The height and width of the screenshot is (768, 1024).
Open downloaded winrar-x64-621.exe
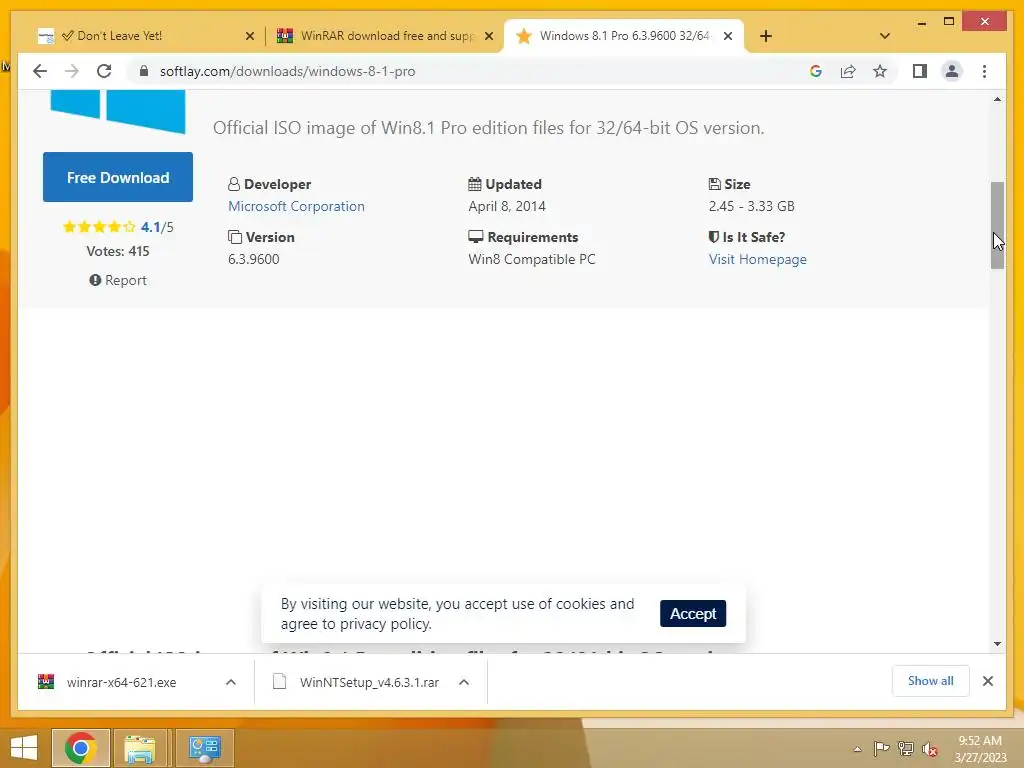(121, 682)
